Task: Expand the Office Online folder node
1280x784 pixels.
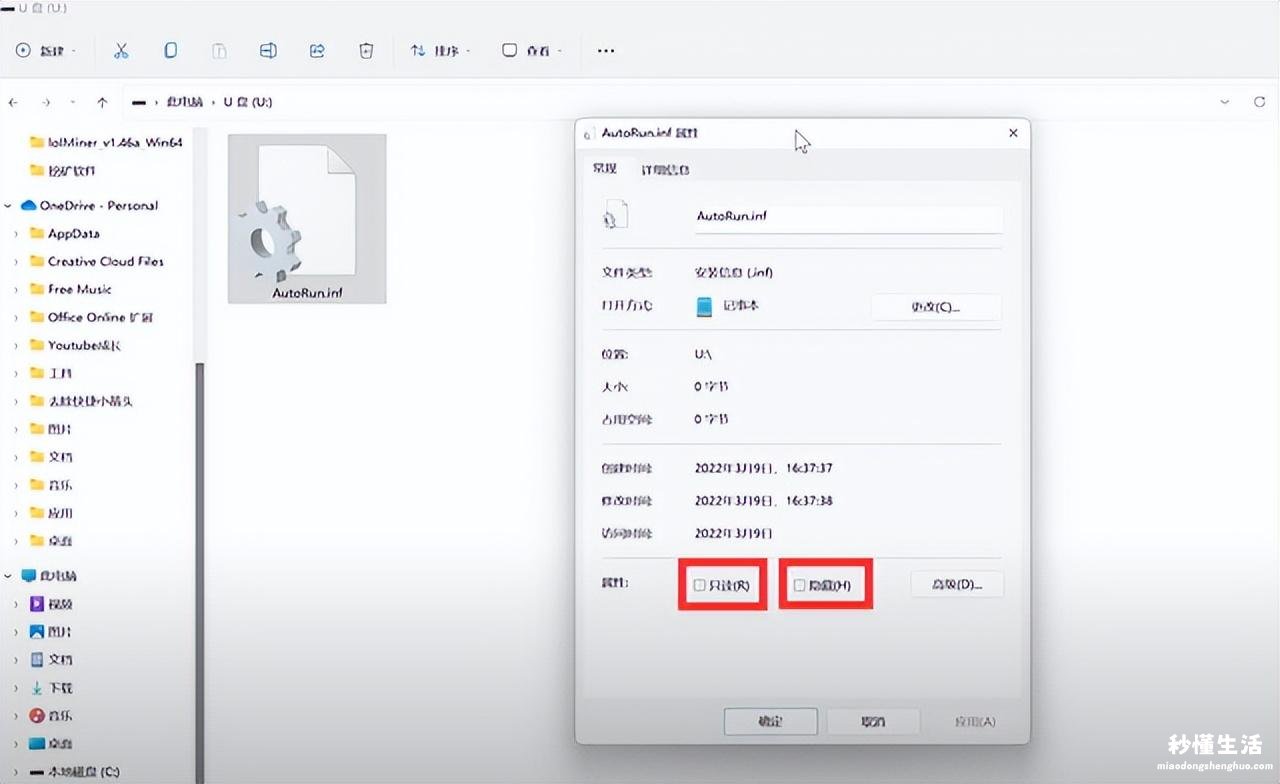Action: (x=16, y=318)
